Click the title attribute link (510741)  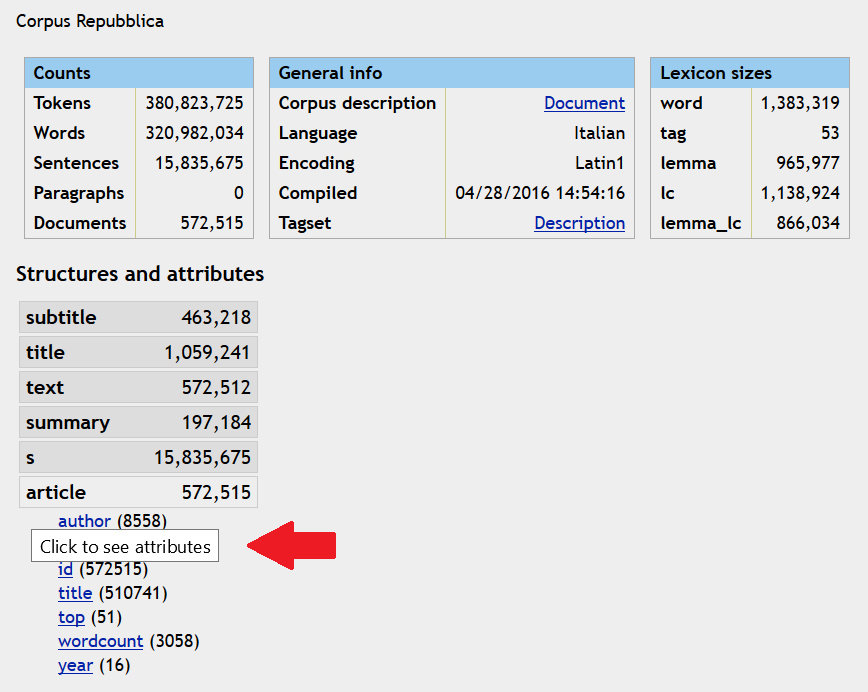(75, 593)
